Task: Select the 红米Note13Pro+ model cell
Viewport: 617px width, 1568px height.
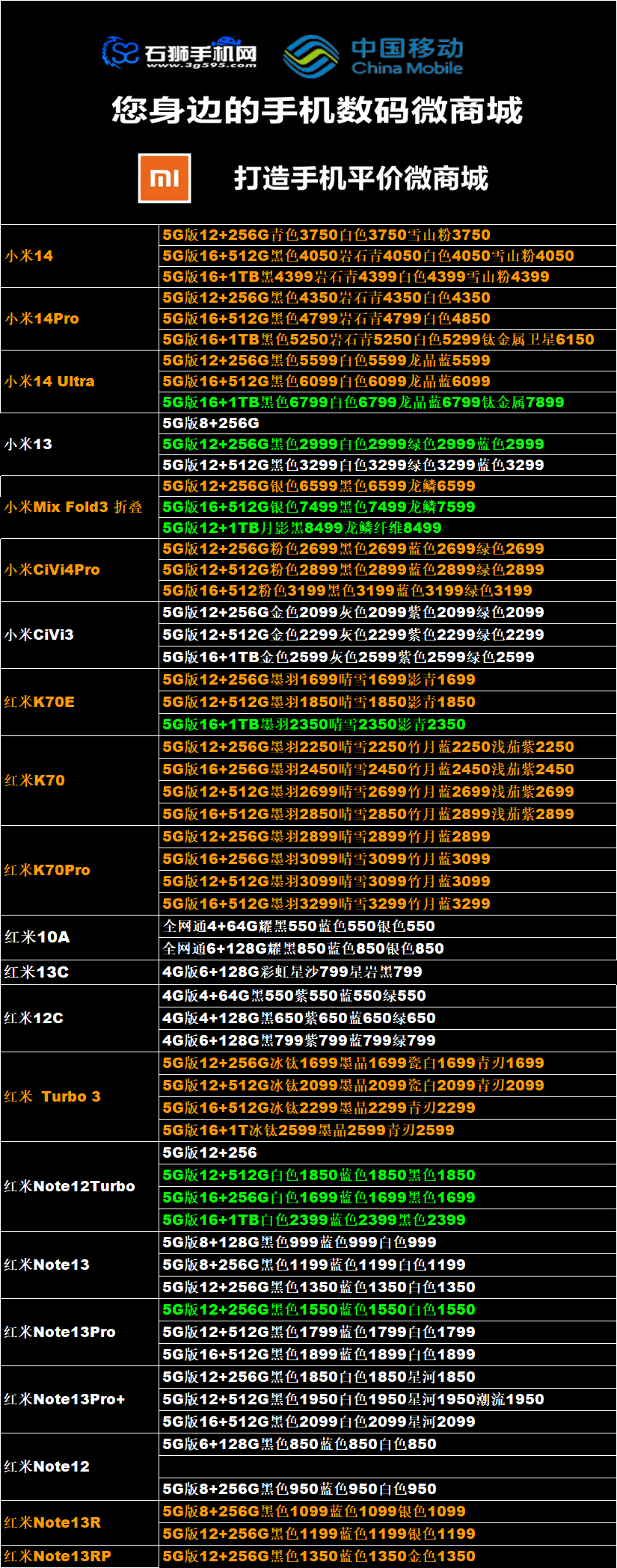Action: click(x=80, y=1399)
